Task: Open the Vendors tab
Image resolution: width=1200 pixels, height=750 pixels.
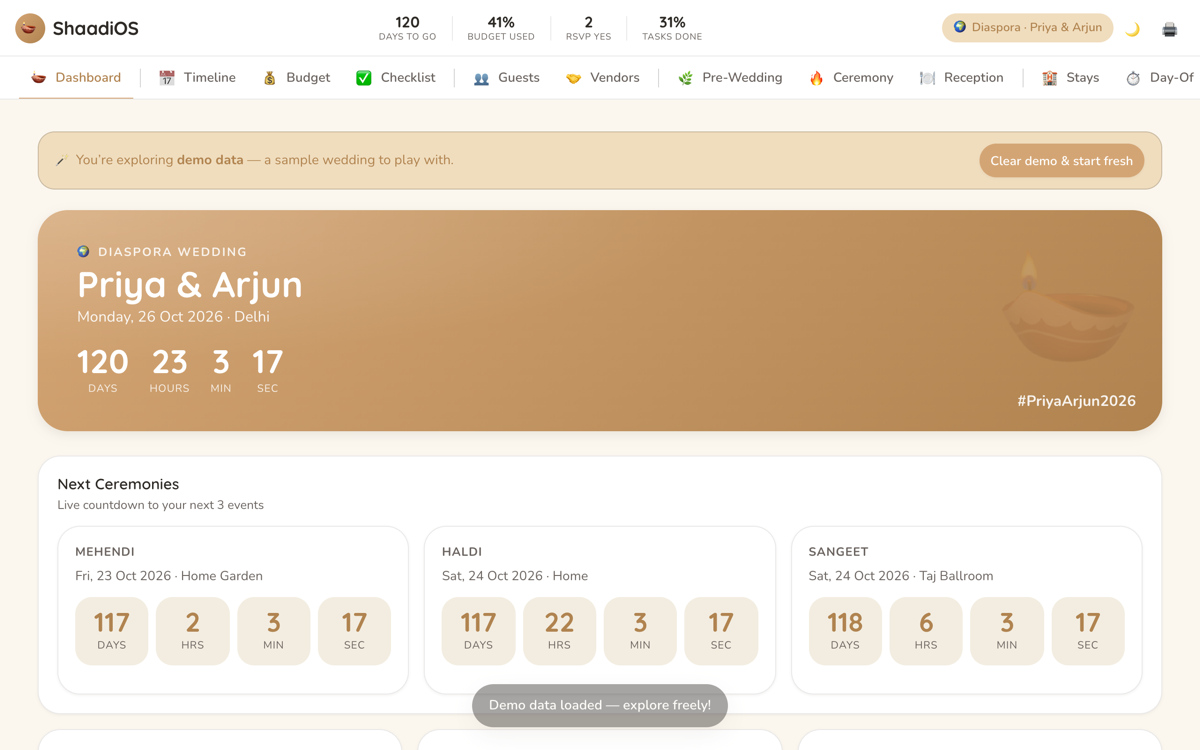Action: (603, 78)
